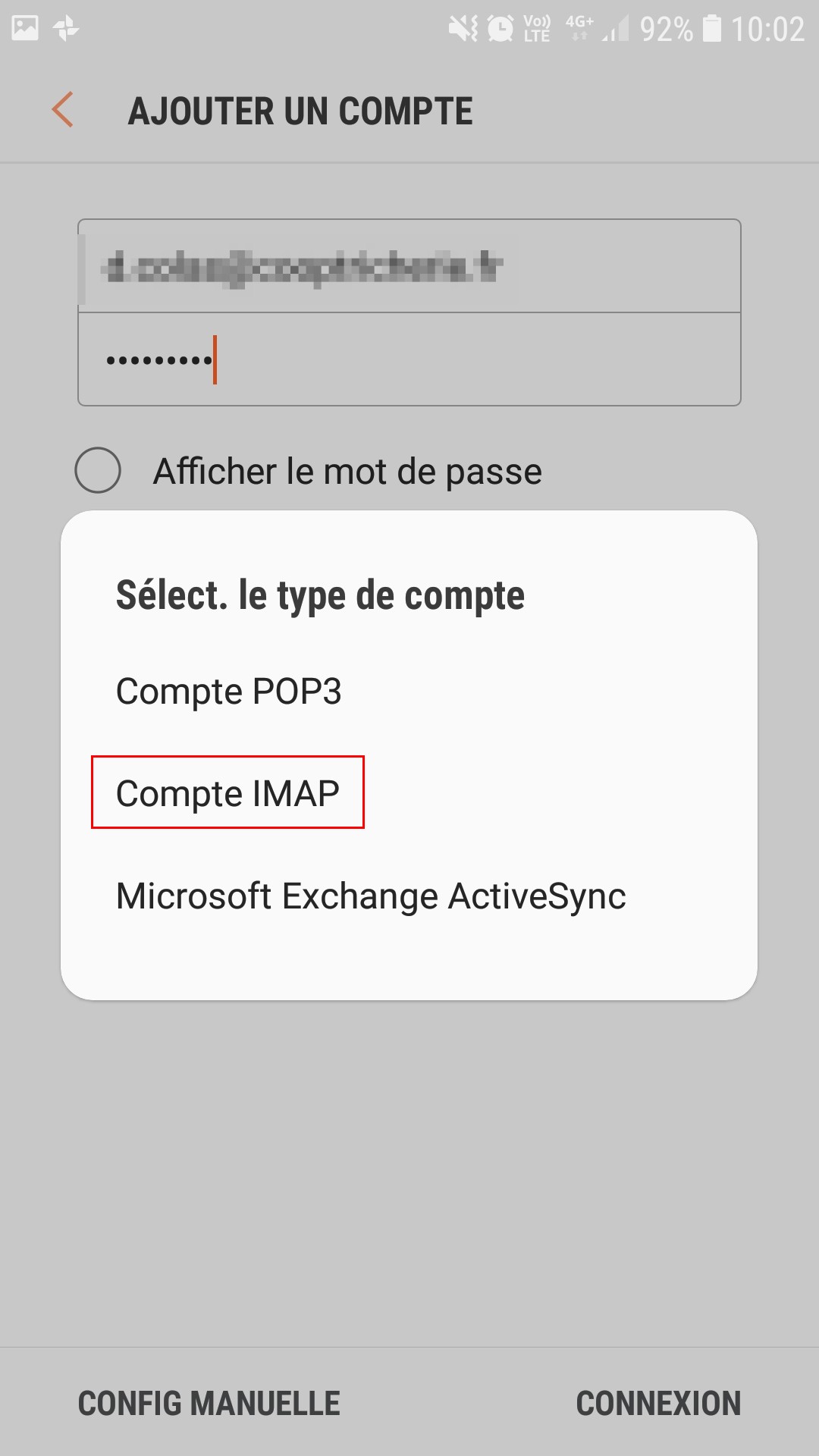Tap the 4G+ signal strength icon
Image resolution: width=819 pixels, height=1456 pixels.
pyautogui.click(x=598, y=29)
